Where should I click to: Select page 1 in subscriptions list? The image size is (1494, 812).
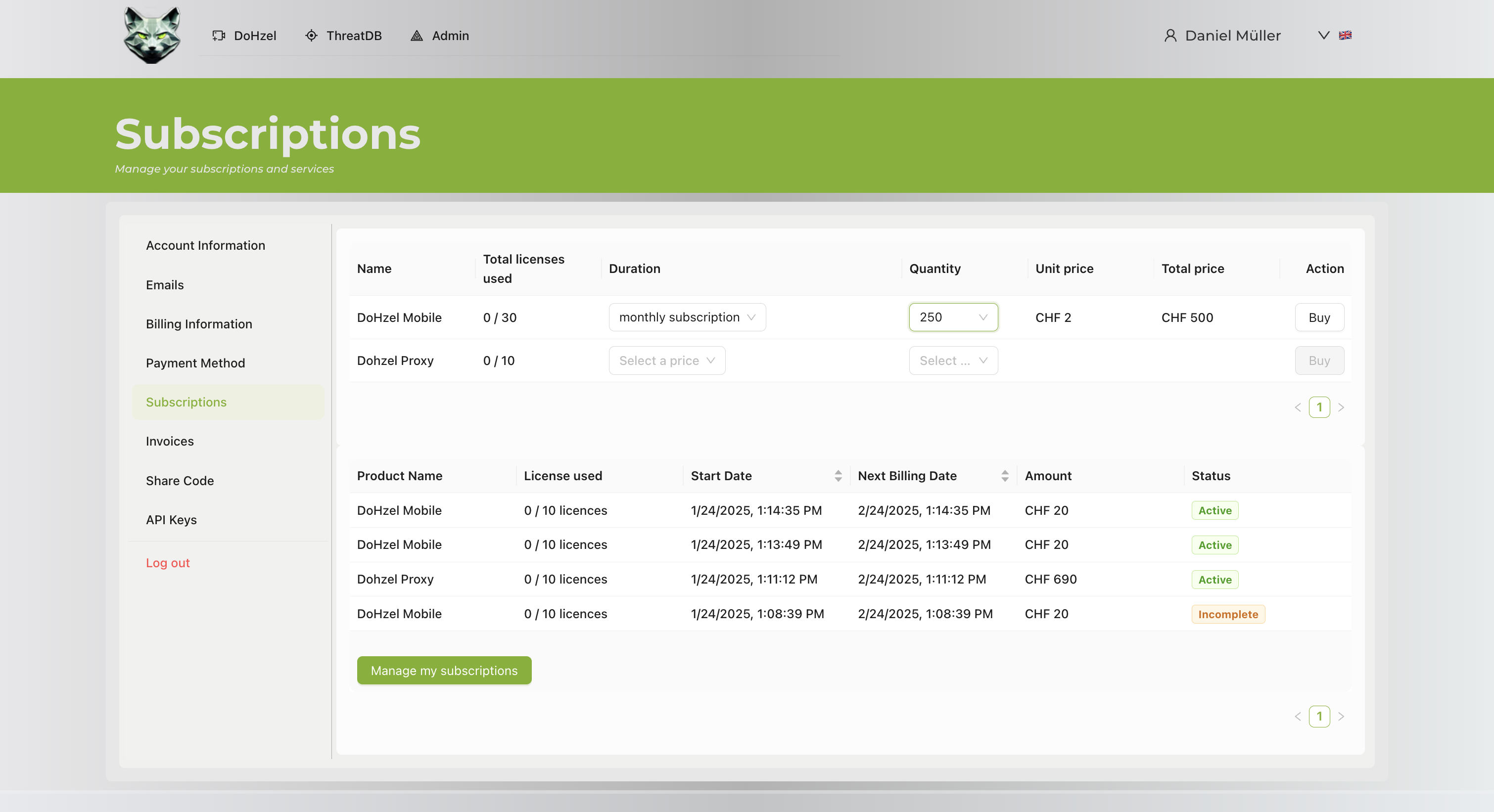(1319, 717)
